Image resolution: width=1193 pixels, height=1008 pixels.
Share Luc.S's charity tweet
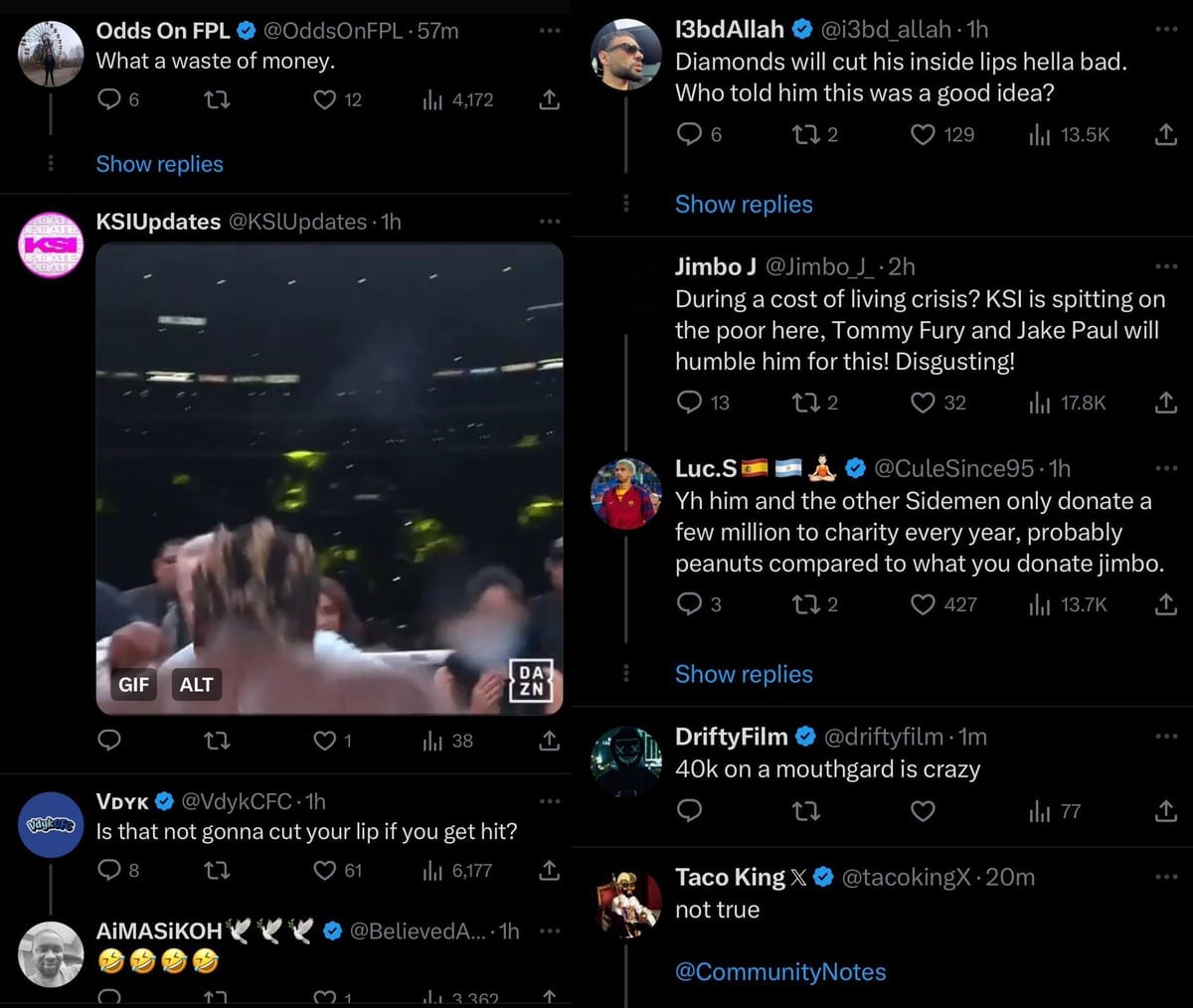click(1166, 604)
